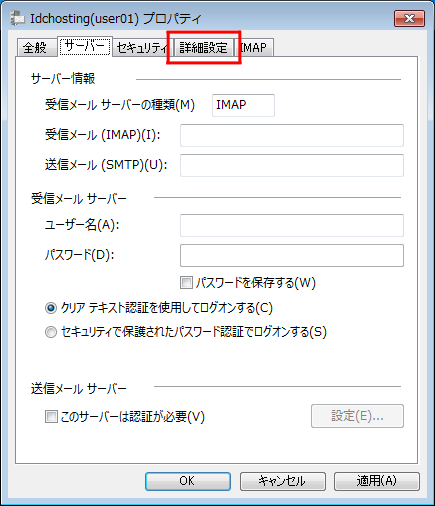Select セキュリティで保護されたパスワード認証 radio option

tap(51, 332)
